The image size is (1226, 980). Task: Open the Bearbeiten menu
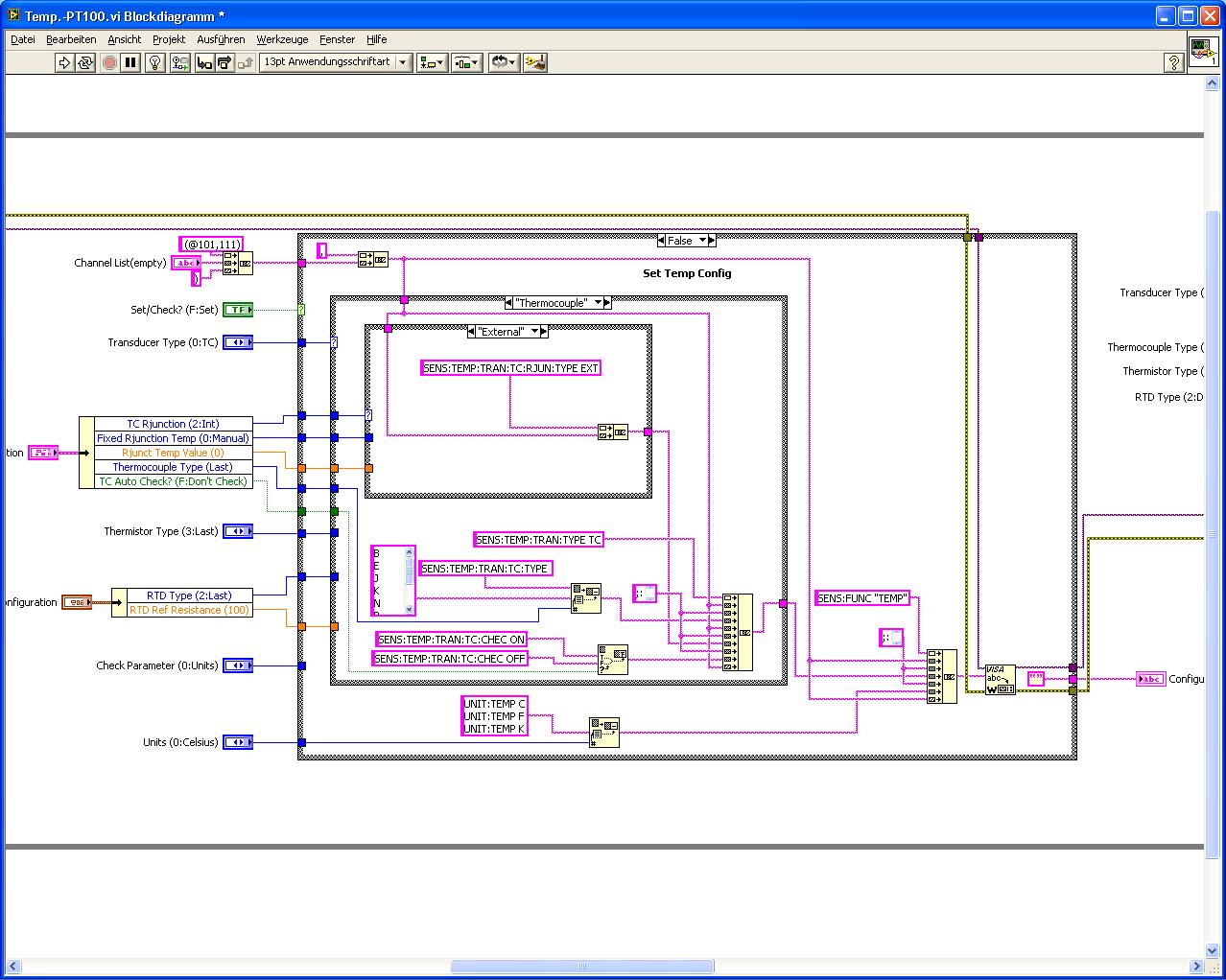click(x=71, y=39)
